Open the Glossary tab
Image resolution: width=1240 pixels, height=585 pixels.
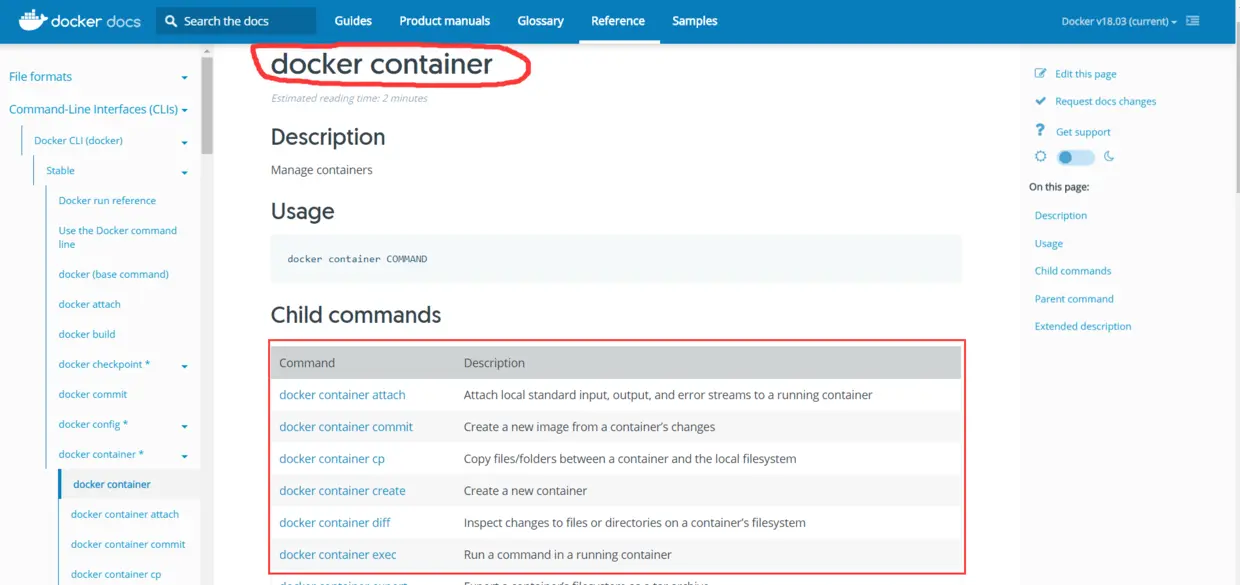[x=541, y=21]
